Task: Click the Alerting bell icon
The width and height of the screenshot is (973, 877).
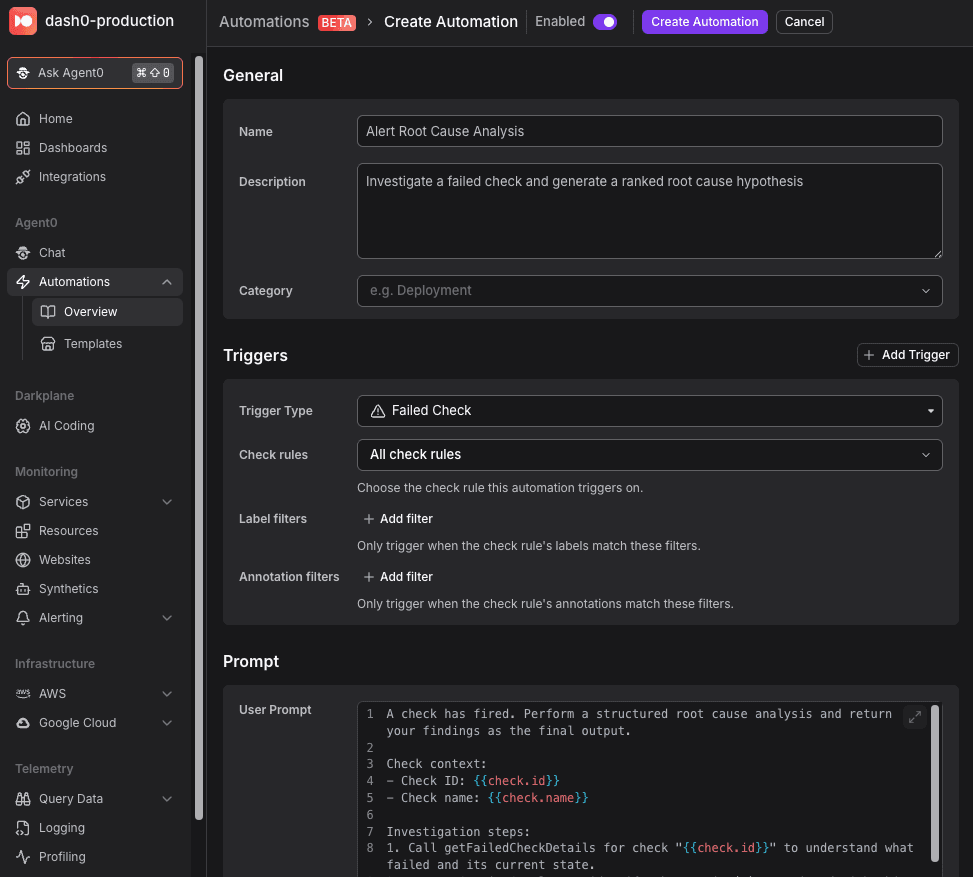Action: coord(23,618)
